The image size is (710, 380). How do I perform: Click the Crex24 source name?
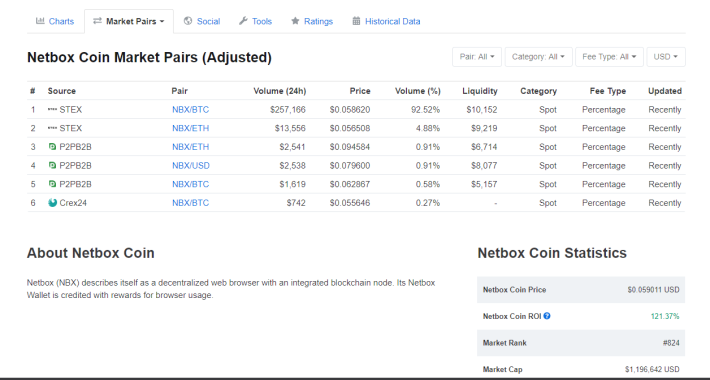pyautogui.click(x=73, y=202)
